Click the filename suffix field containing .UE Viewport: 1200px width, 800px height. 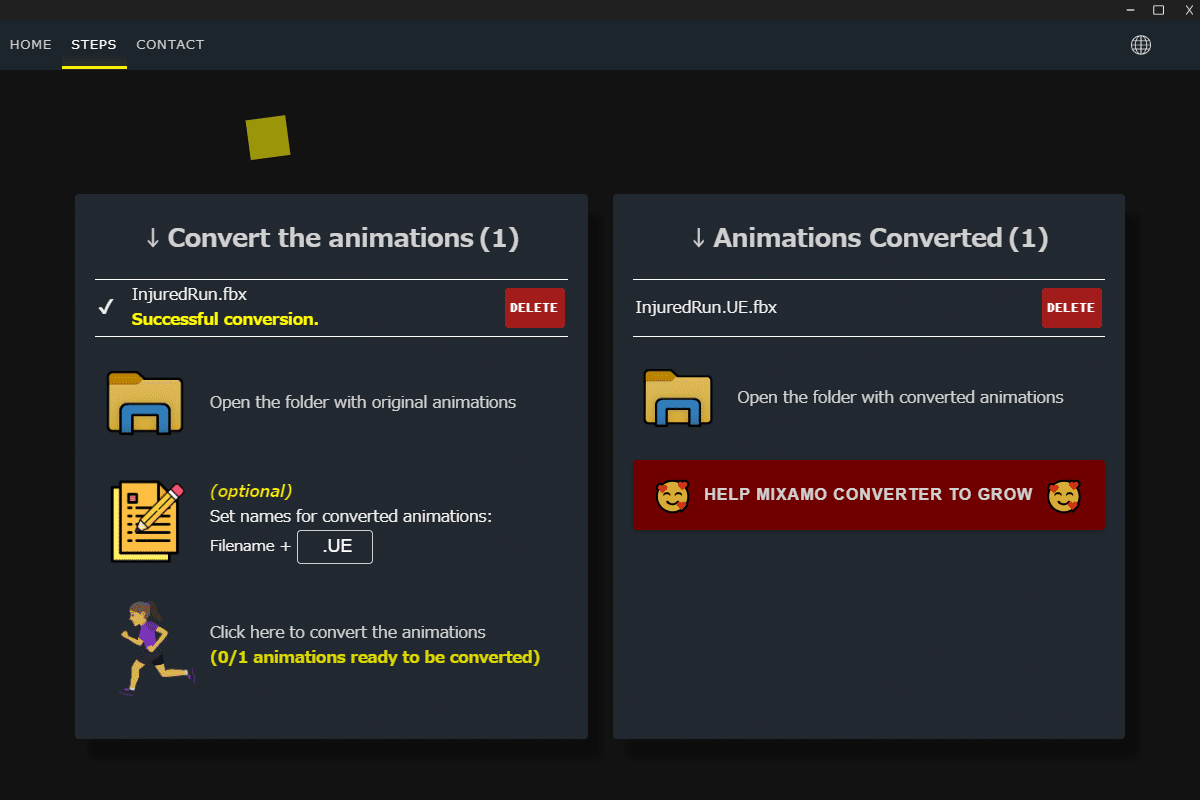coord(335,547)
